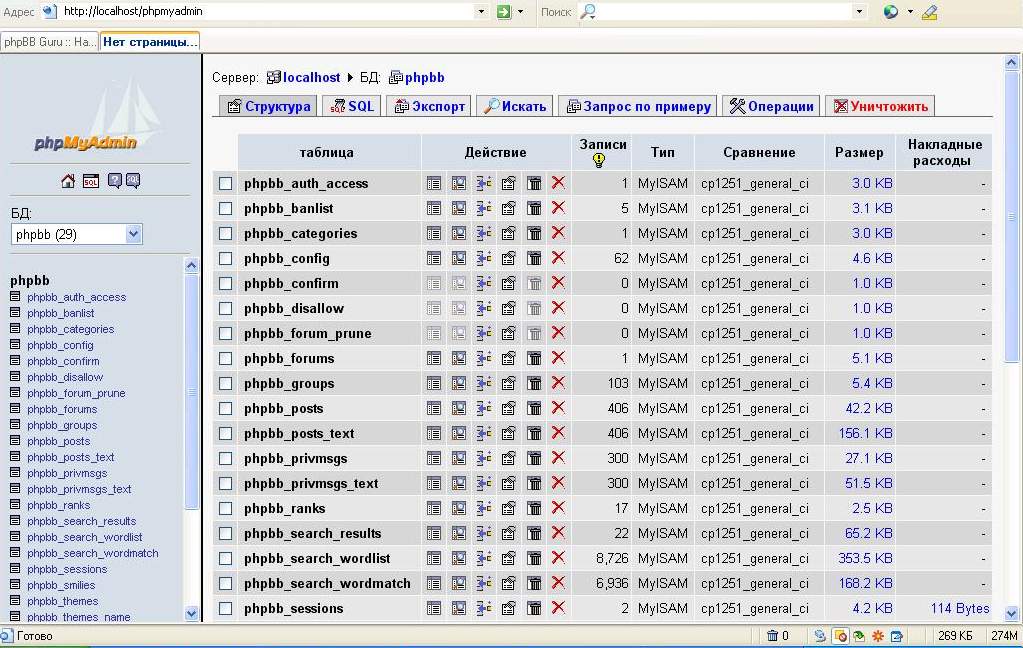Click the Browse icon for phpbb_sessions
This screenshot has width=1023, height=648.
434,608
